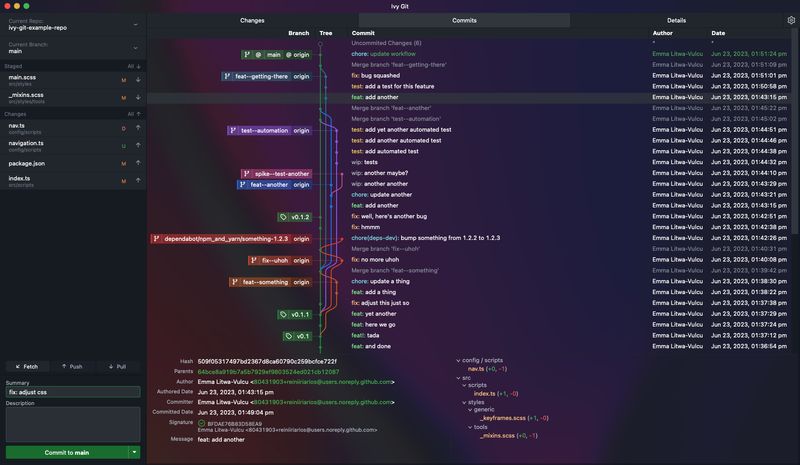The image size is (800, 465).
Task: Click Commit to main button
Action: (67, 452)
